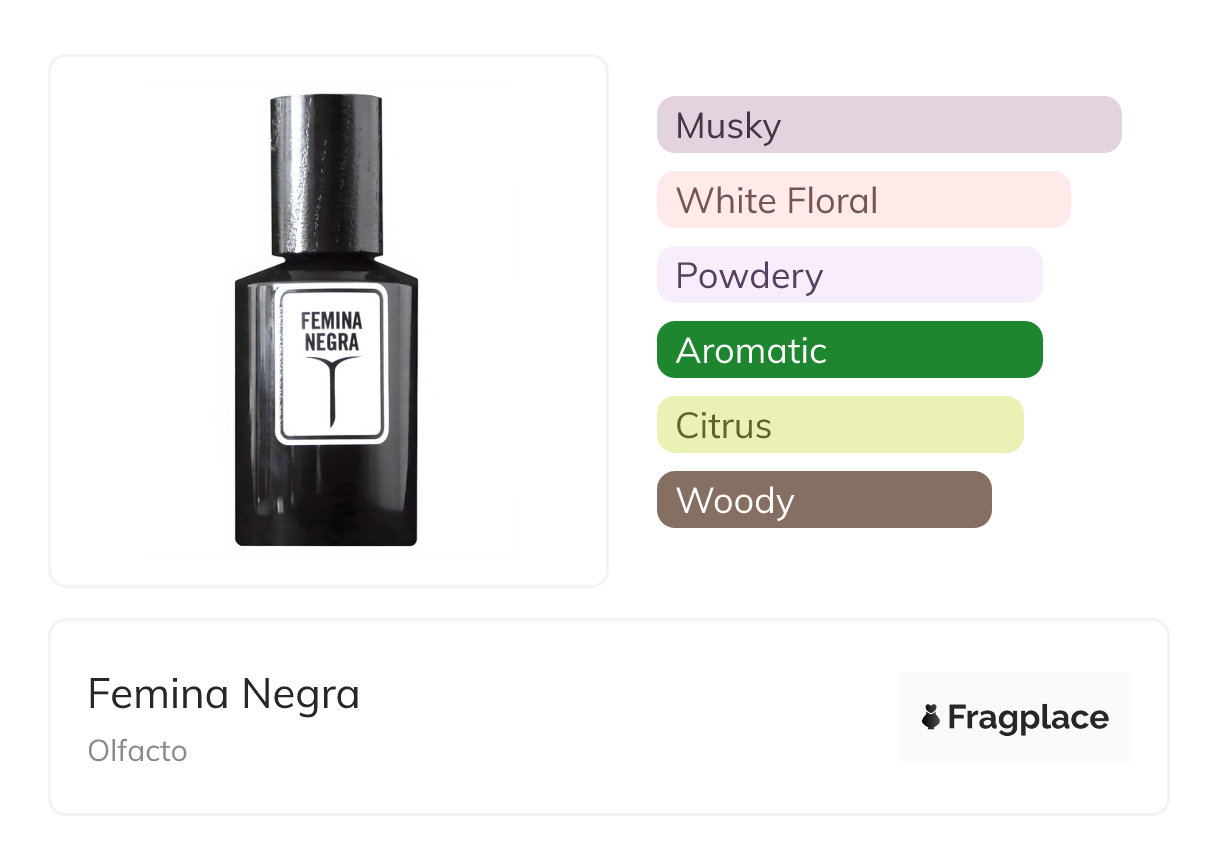This screenshot has height=864, width=1218.
Task: Click the FEMINA NEGRA text on bottle
Action: pyautogui.click(x=330, y=330)
